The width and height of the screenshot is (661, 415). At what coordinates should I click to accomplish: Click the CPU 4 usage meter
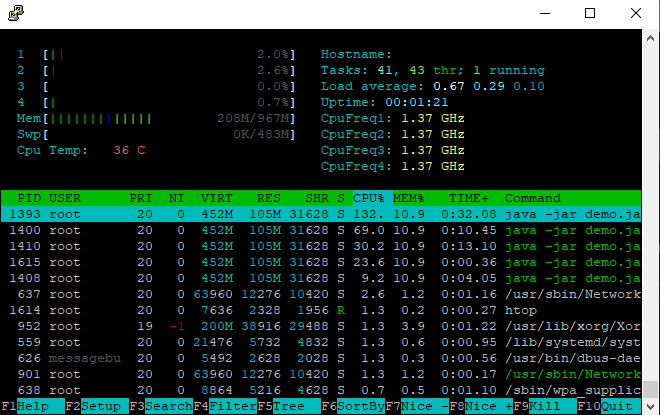(156, 102)
